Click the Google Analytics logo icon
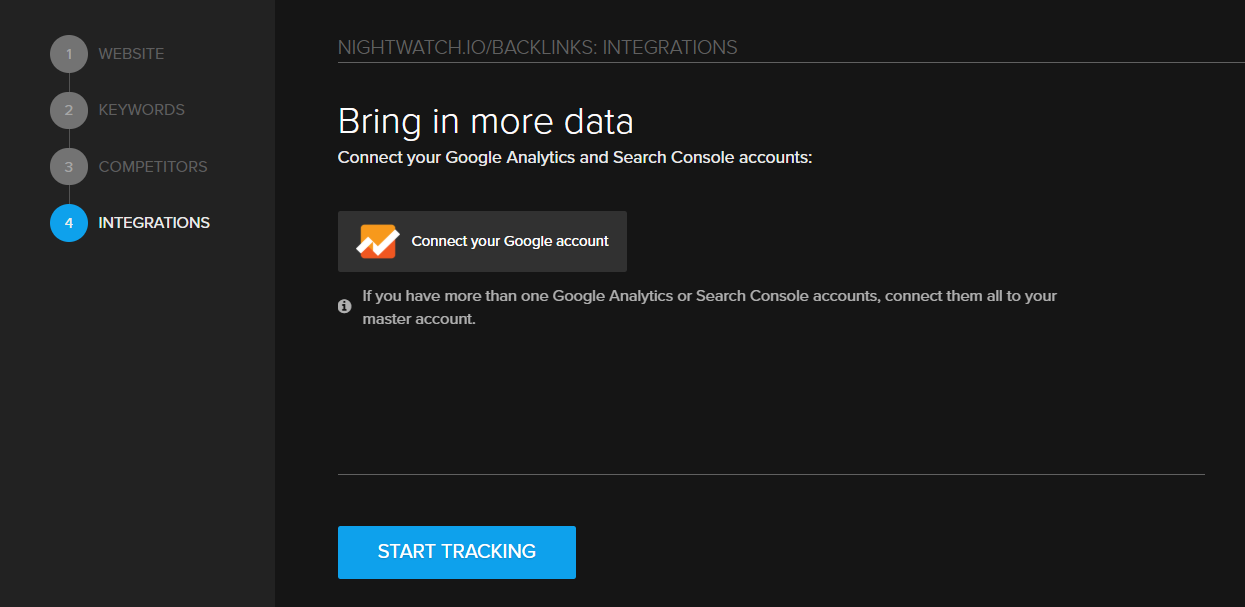Image resolution: width=1245 pixels, height=607 pixels. click(378, 241)
